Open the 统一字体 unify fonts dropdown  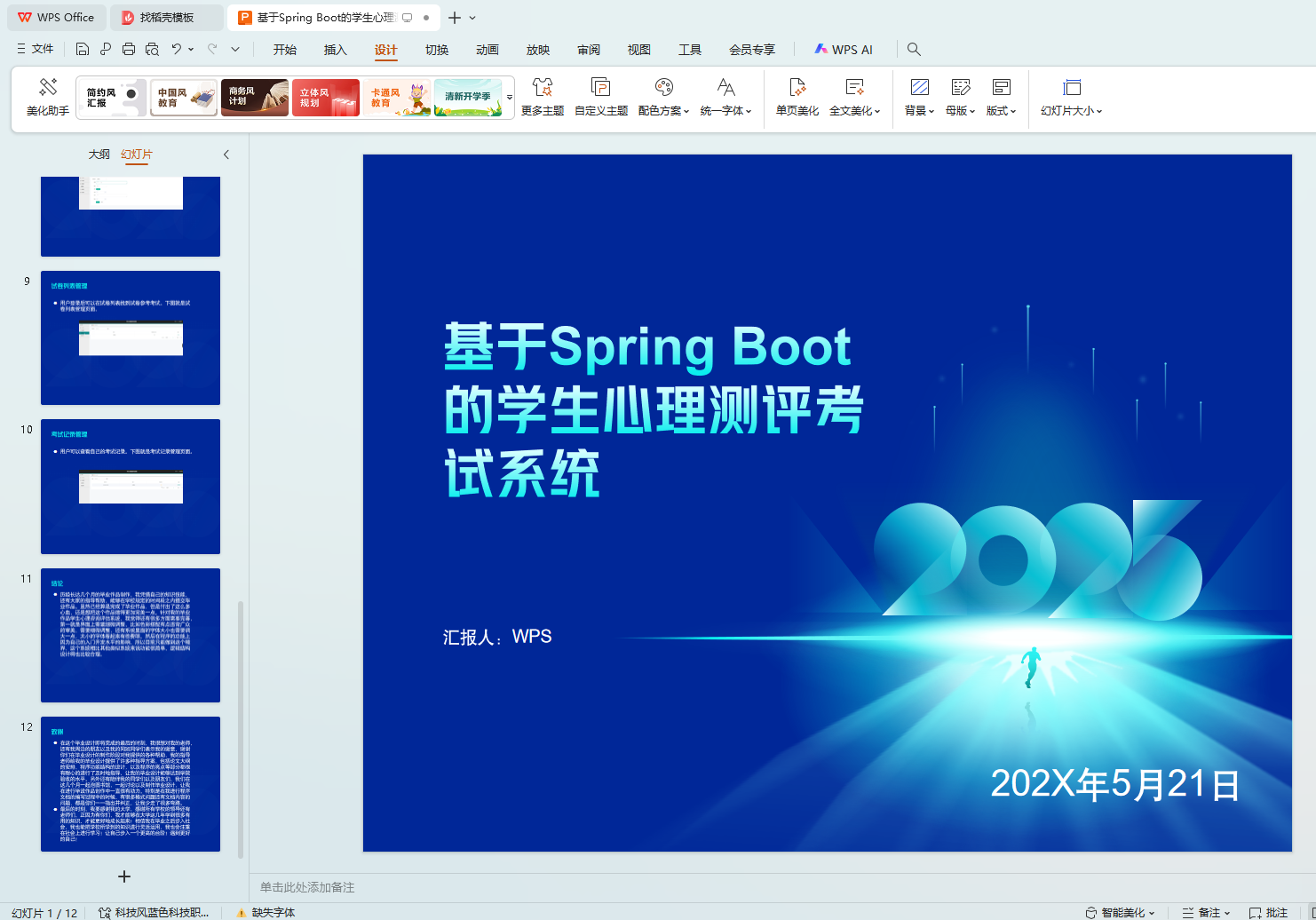726,97
